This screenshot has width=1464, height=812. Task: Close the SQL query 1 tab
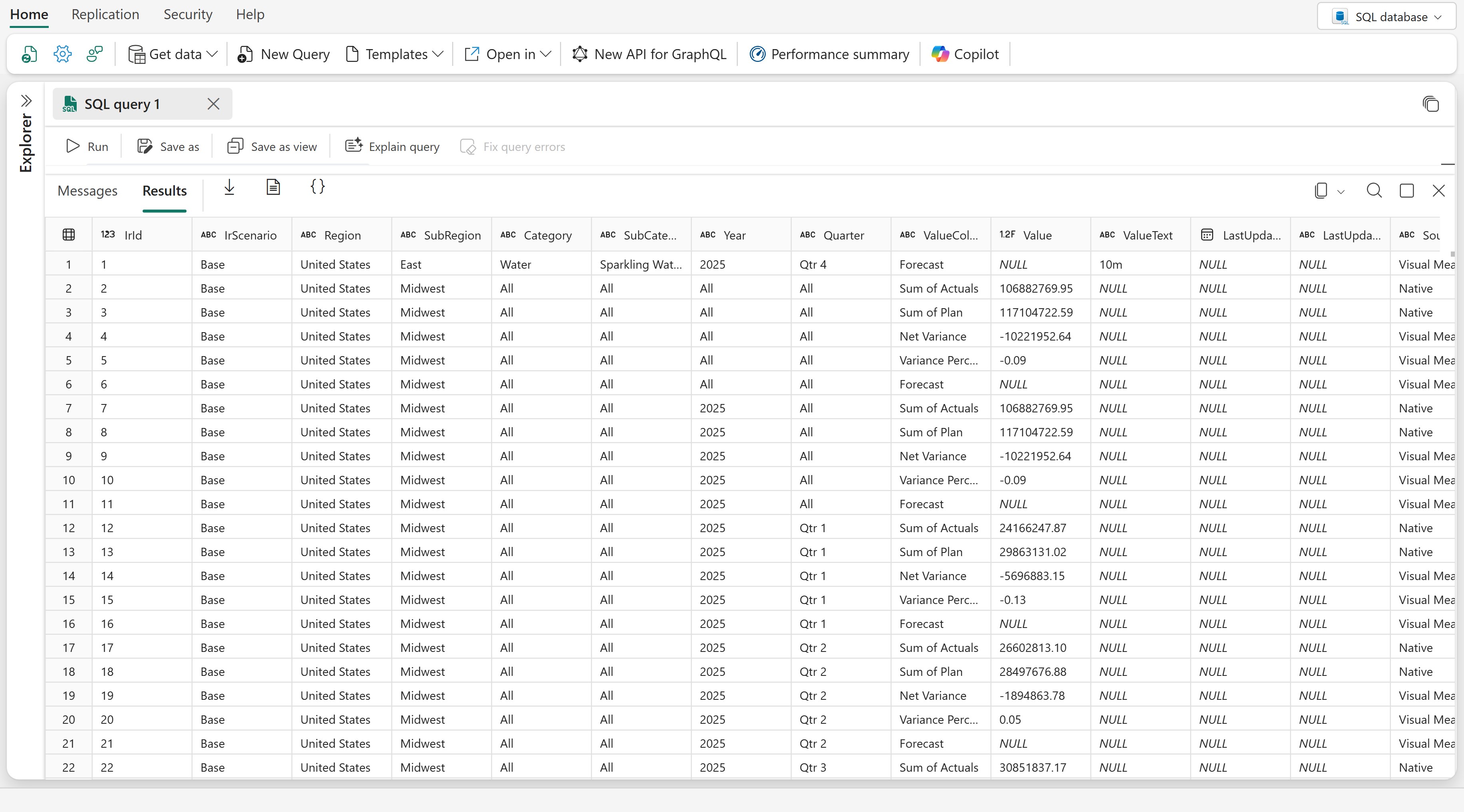click(214, 104)
